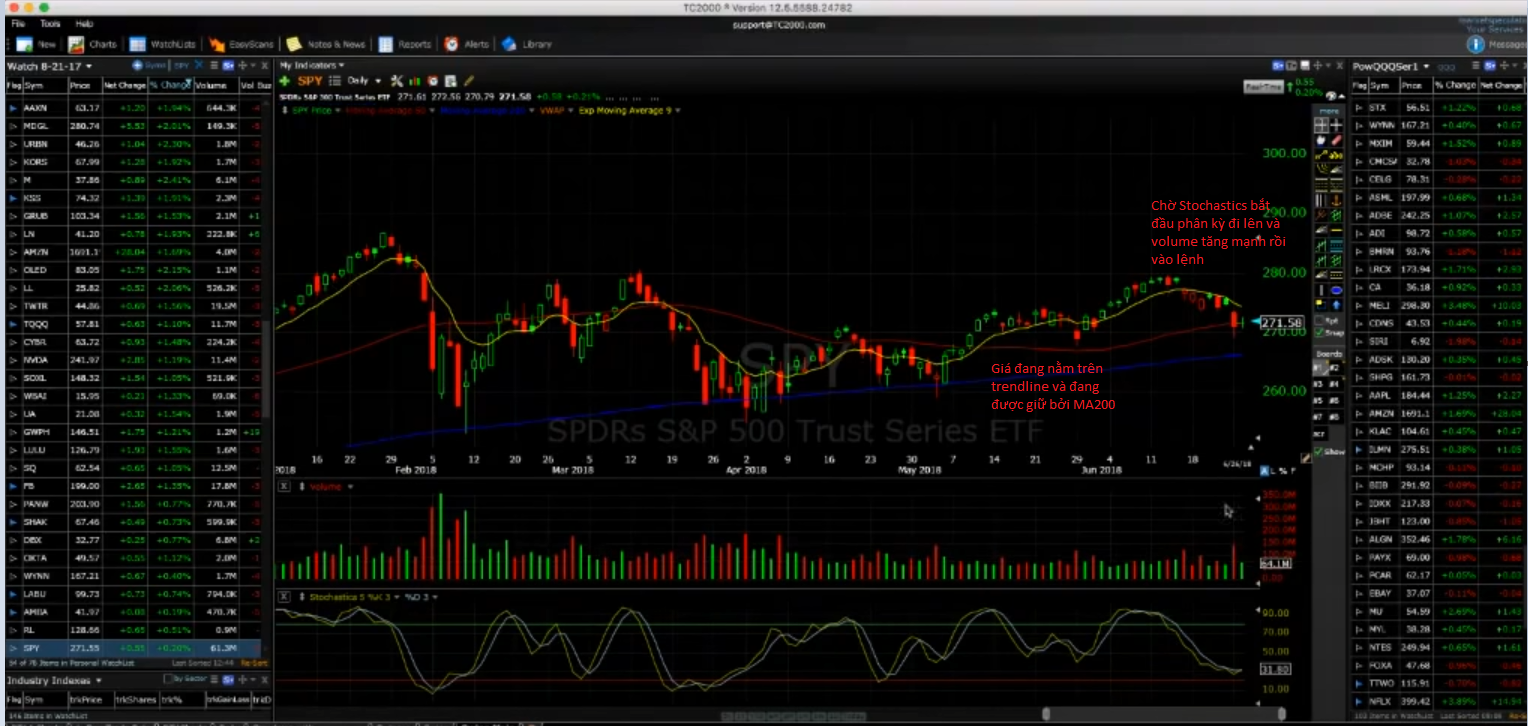
Task: Click the wrench tools icon on chart toolbar
Action: [397, 81]
